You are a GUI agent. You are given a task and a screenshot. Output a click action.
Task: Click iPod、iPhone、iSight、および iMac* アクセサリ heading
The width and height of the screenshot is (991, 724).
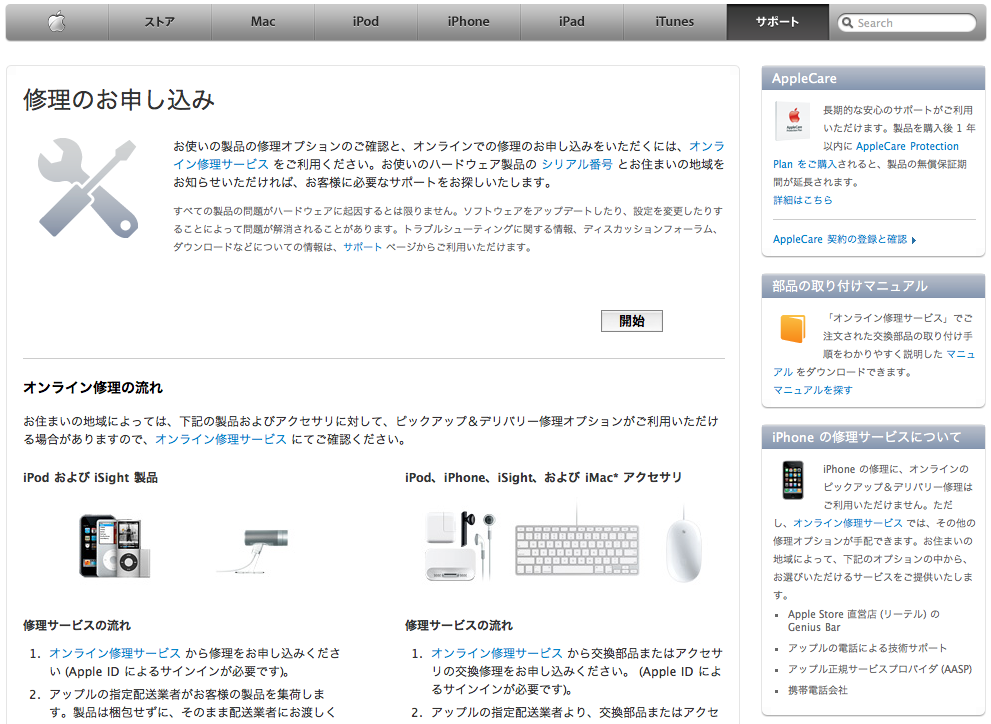544,478
